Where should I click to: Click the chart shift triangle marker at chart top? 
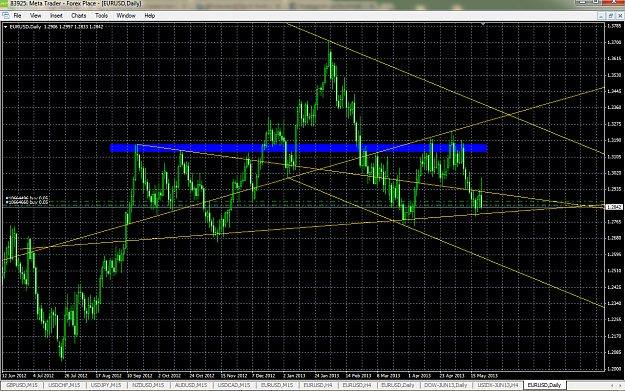pos(483,24)
